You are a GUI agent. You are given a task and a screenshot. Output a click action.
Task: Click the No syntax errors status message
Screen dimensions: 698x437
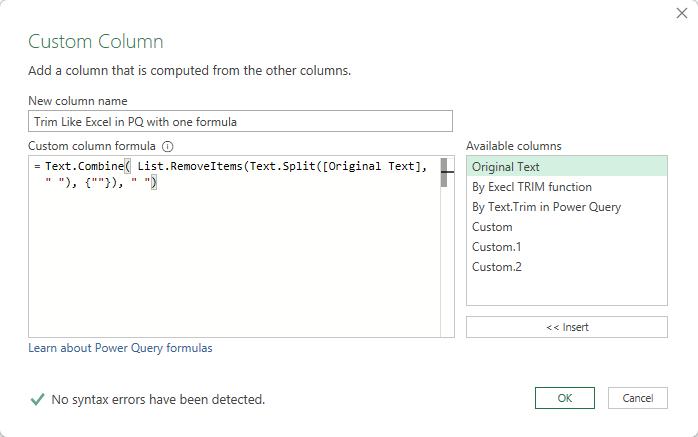click(158, 400)
